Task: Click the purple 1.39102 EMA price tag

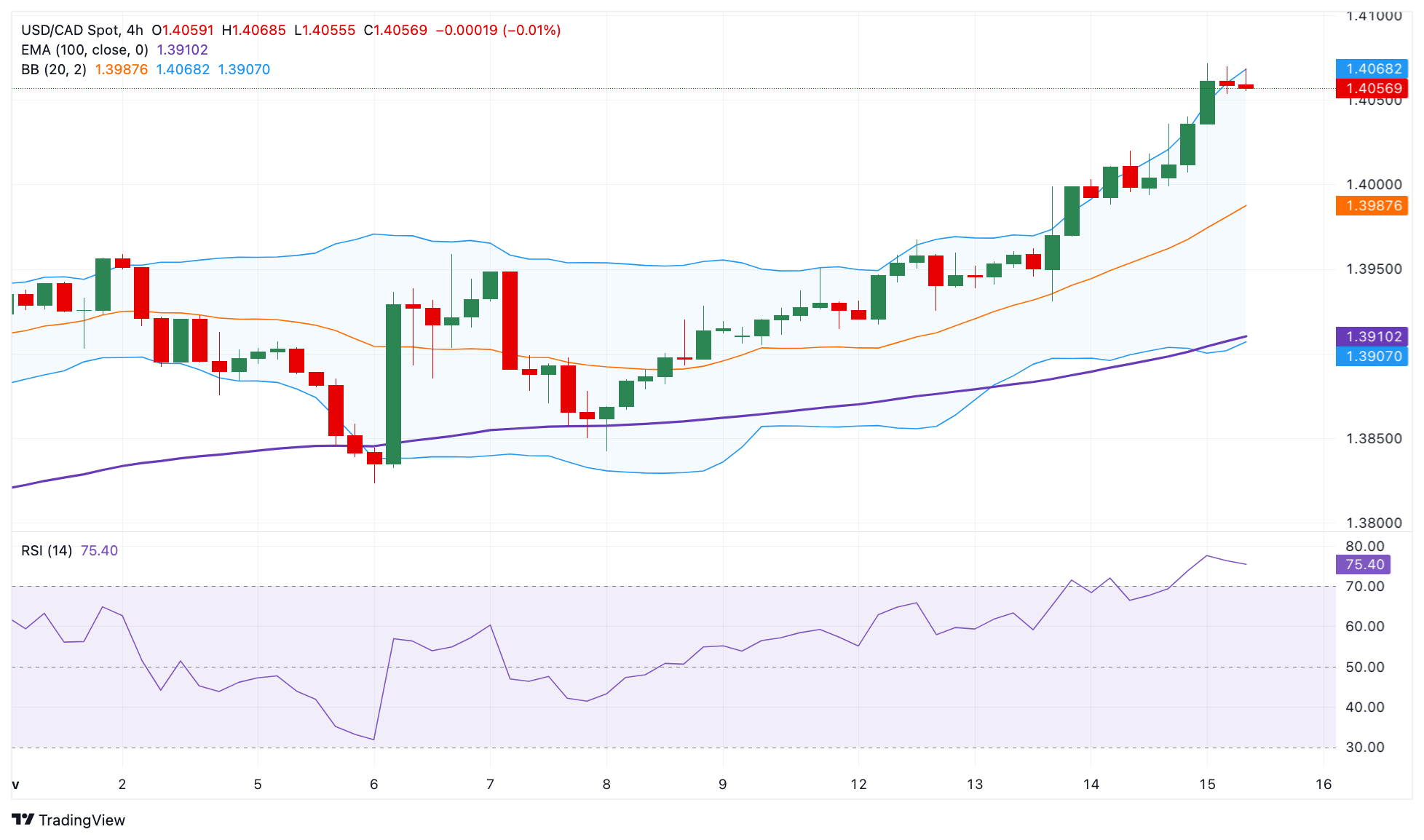Action: click(x=1372, y=336)
